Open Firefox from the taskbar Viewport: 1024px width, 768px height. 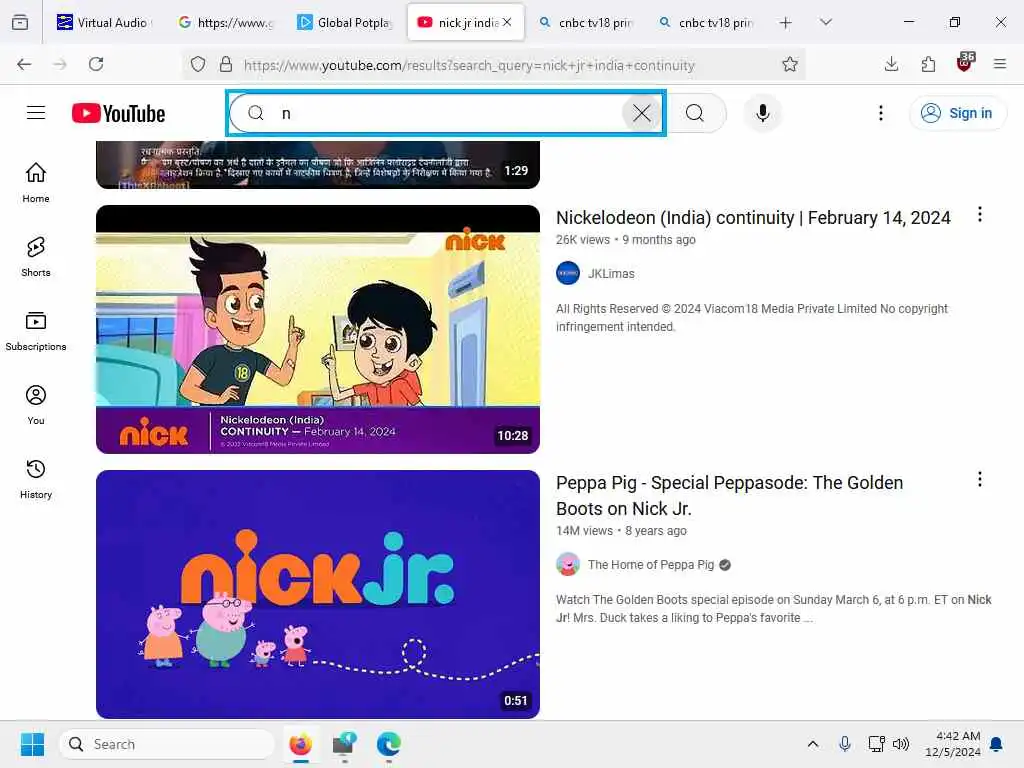pyautogui.click(x=300, y=744)
